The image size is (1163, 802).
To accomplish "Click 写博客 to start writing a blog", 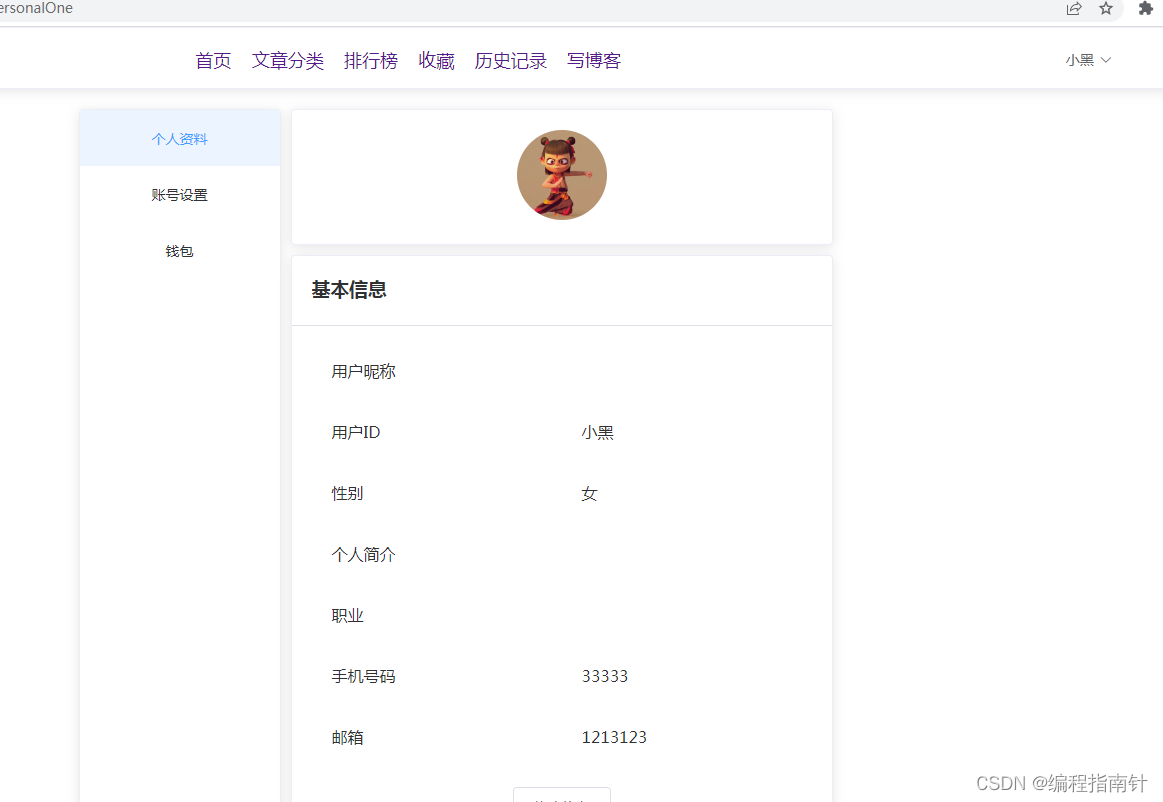I will pyautogui.click(x=593, y=60).
